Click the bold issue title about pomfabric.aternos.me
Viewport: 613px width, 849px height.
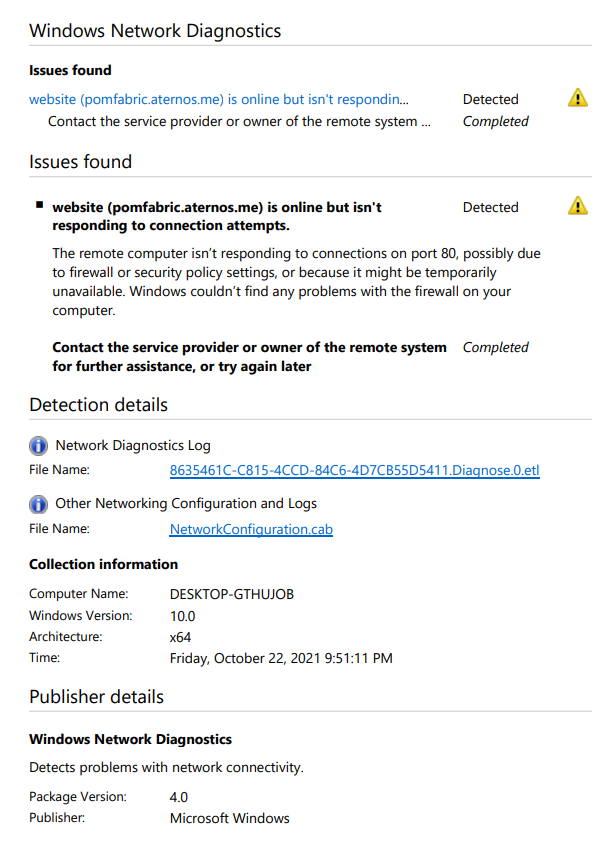pos(217,216)
